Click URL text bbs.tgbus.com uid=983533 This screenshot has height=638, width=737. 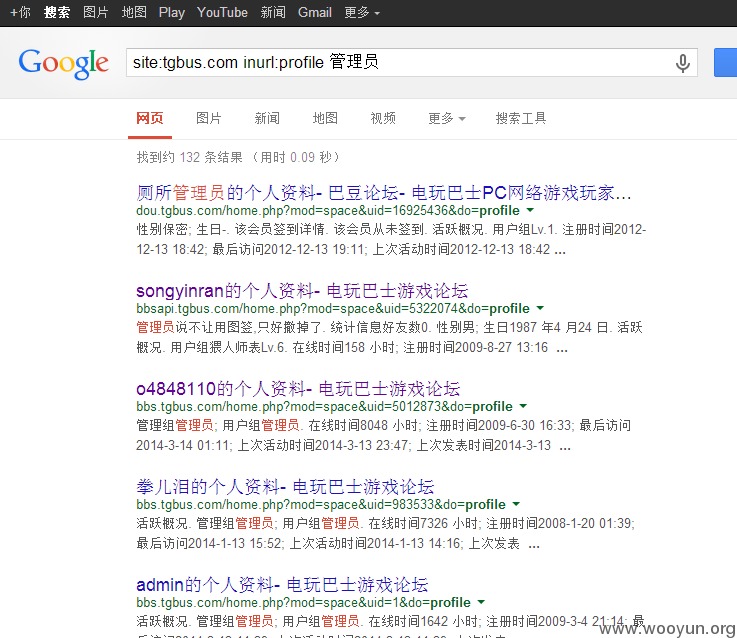click(321, 504)
